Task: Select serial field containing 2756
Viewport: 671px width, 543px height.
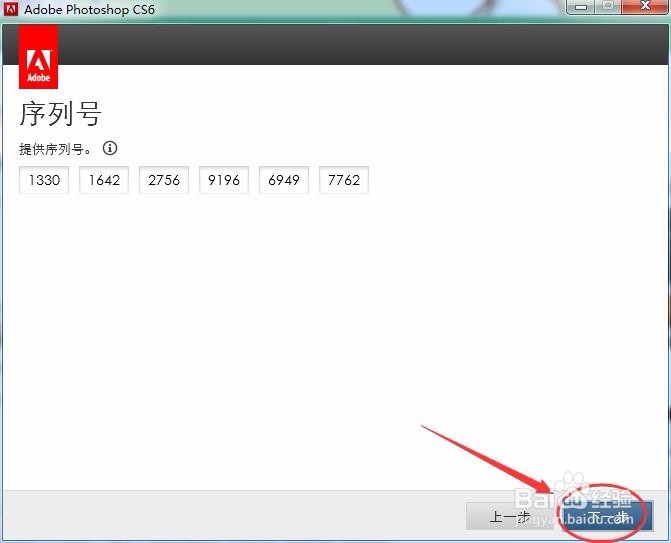Action: point(164,180)
